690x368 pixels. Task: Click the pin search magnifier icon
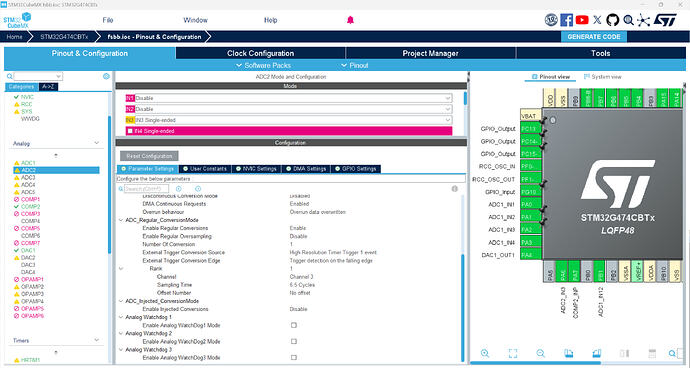672,353
